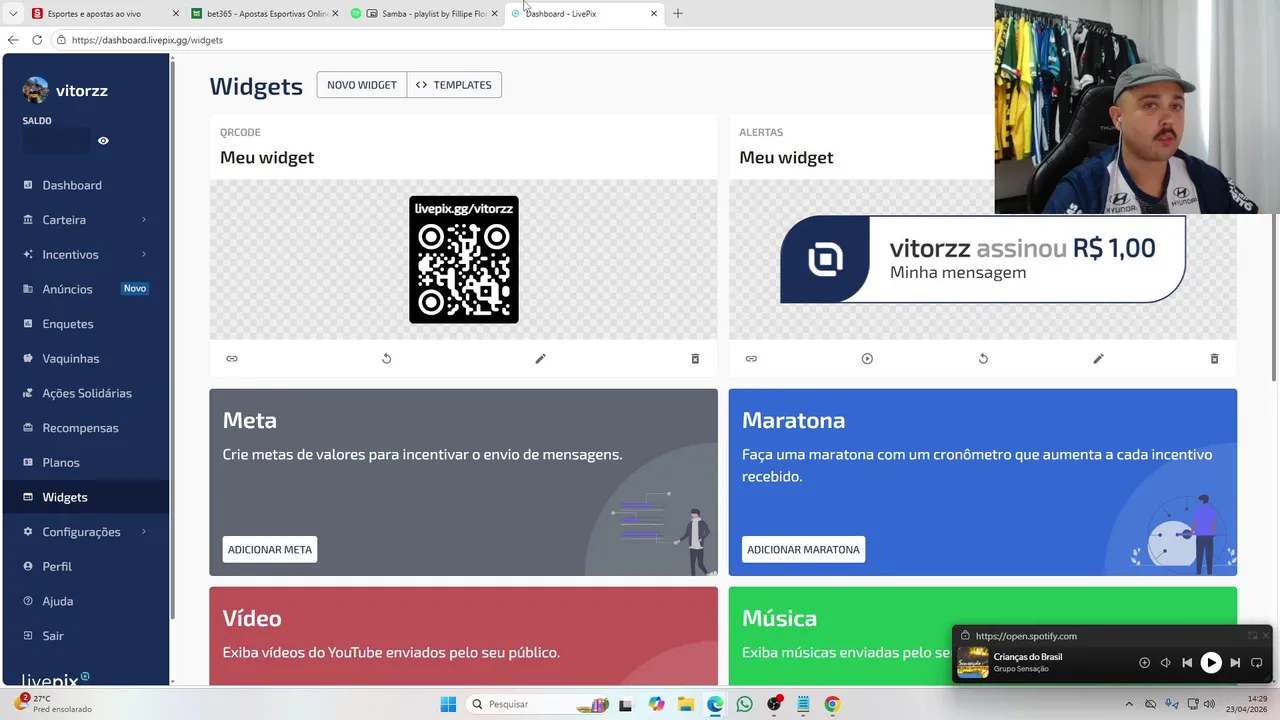Click the NOVO WIDGET button
Viewport: 1280px width, 720px height.
(362, 85)
